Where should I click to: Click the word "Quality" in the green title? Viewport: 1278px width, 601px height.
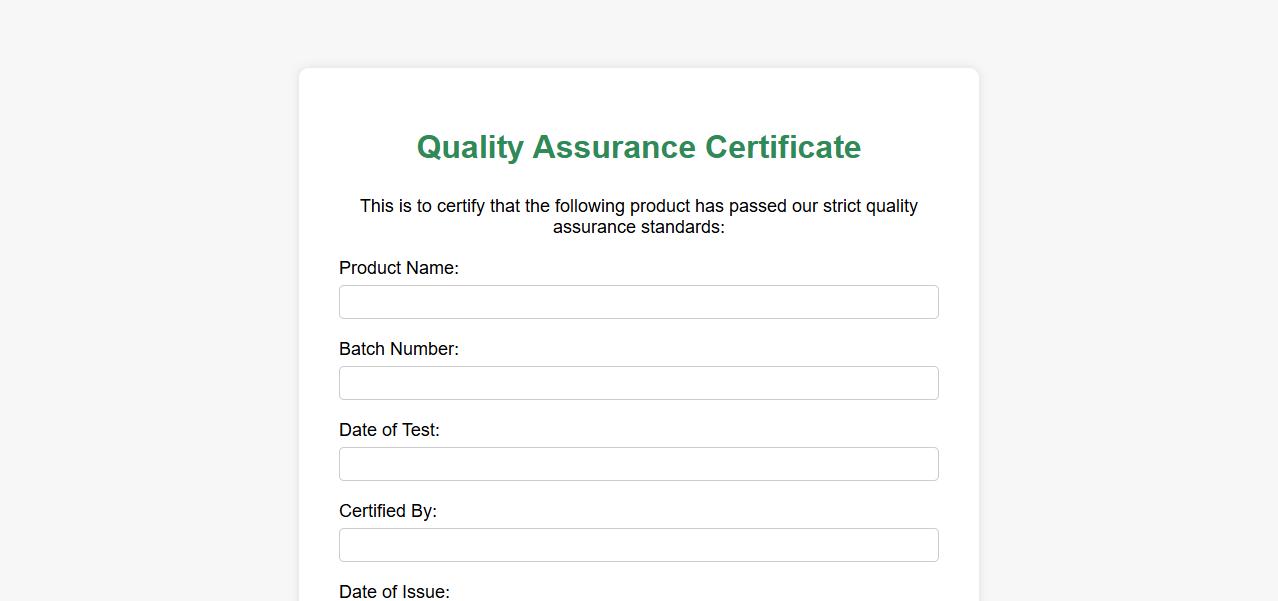[470, 147]
